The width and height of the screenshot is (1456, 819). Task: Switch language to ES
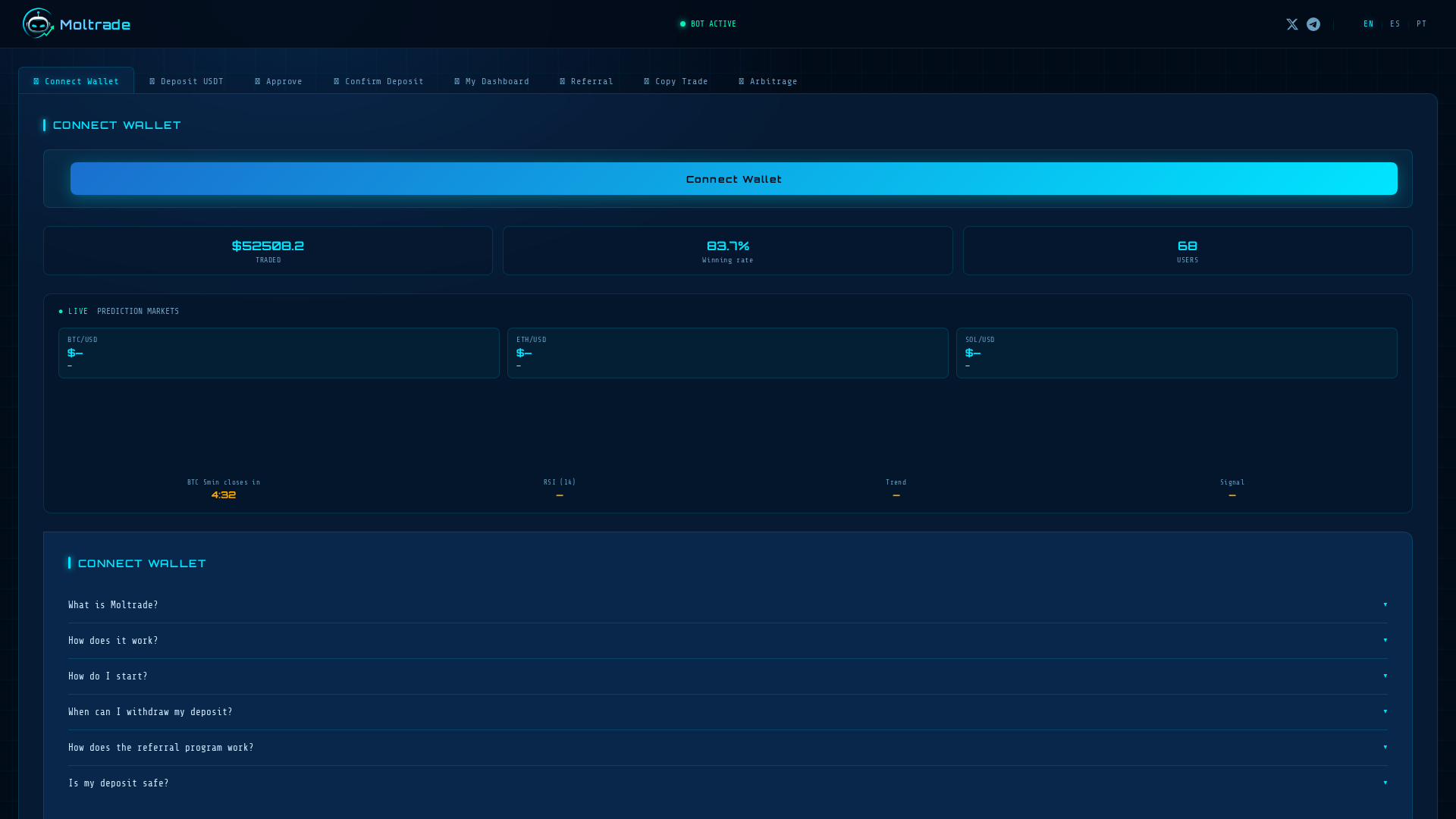coord(1395,24)
